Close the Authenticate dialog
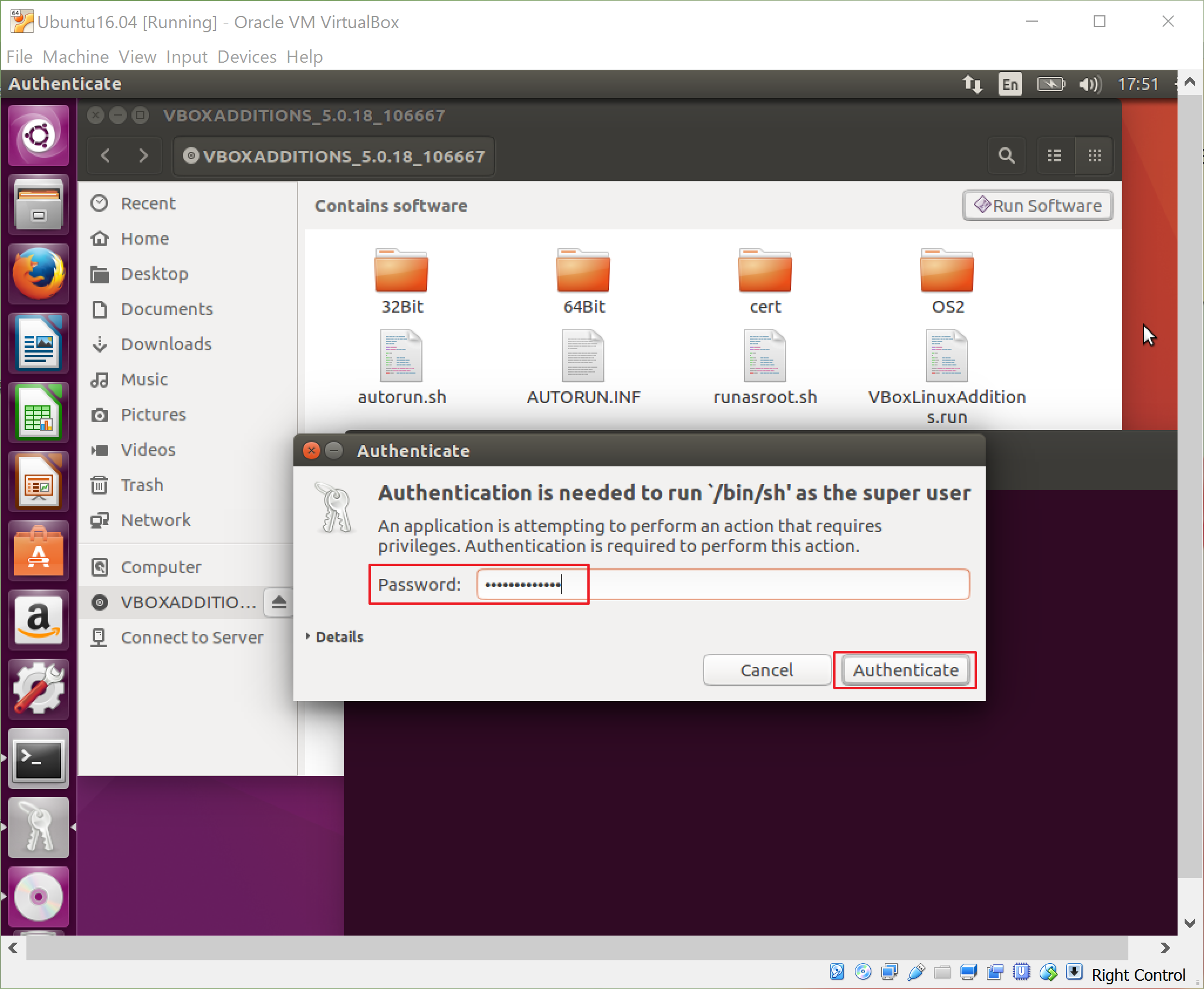1204x989 pixels. [x=312, y=451]
